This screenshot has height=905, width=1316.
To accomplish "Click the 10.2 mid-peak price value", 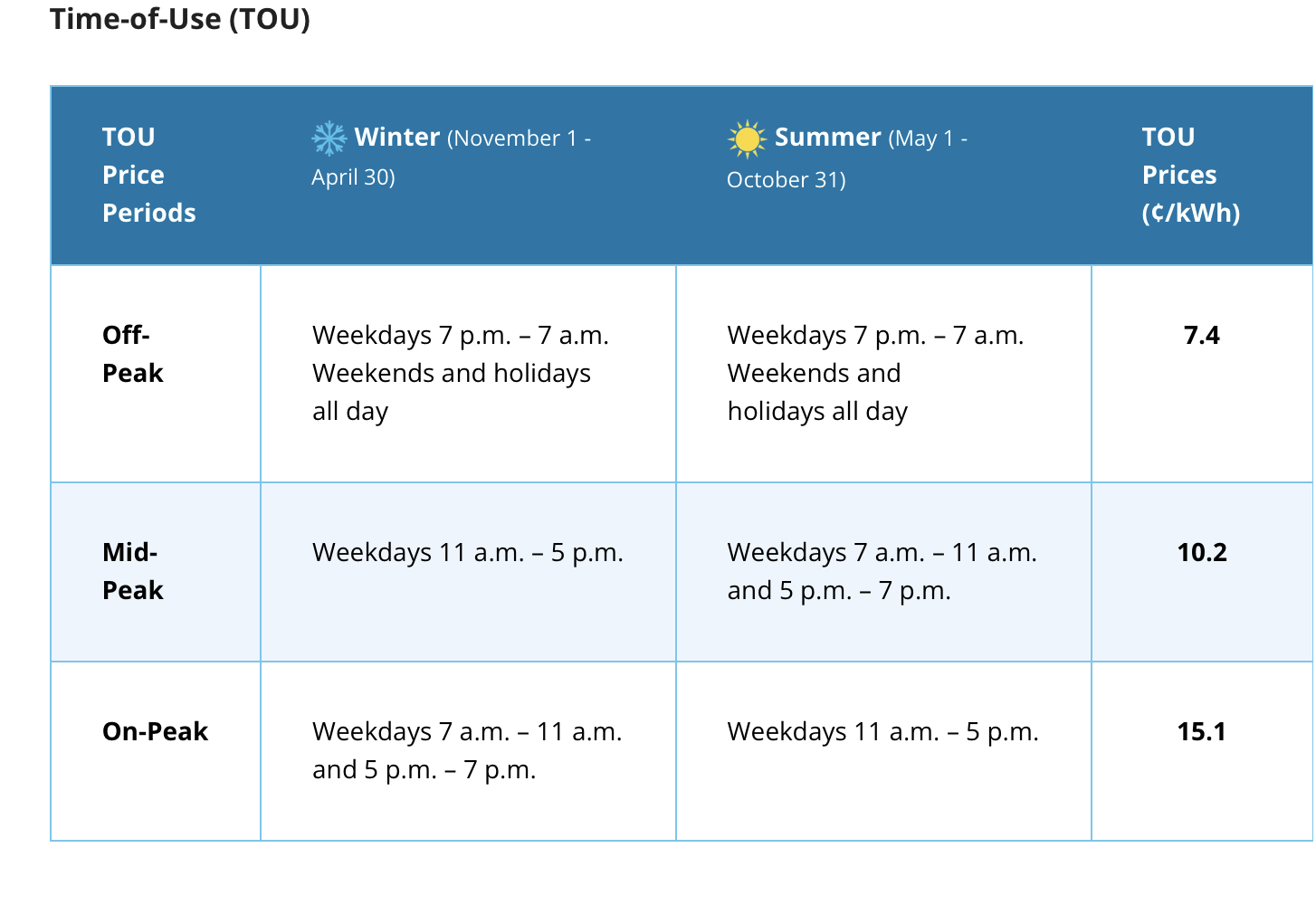I will pyautogui.click(x=1202, y=553).
